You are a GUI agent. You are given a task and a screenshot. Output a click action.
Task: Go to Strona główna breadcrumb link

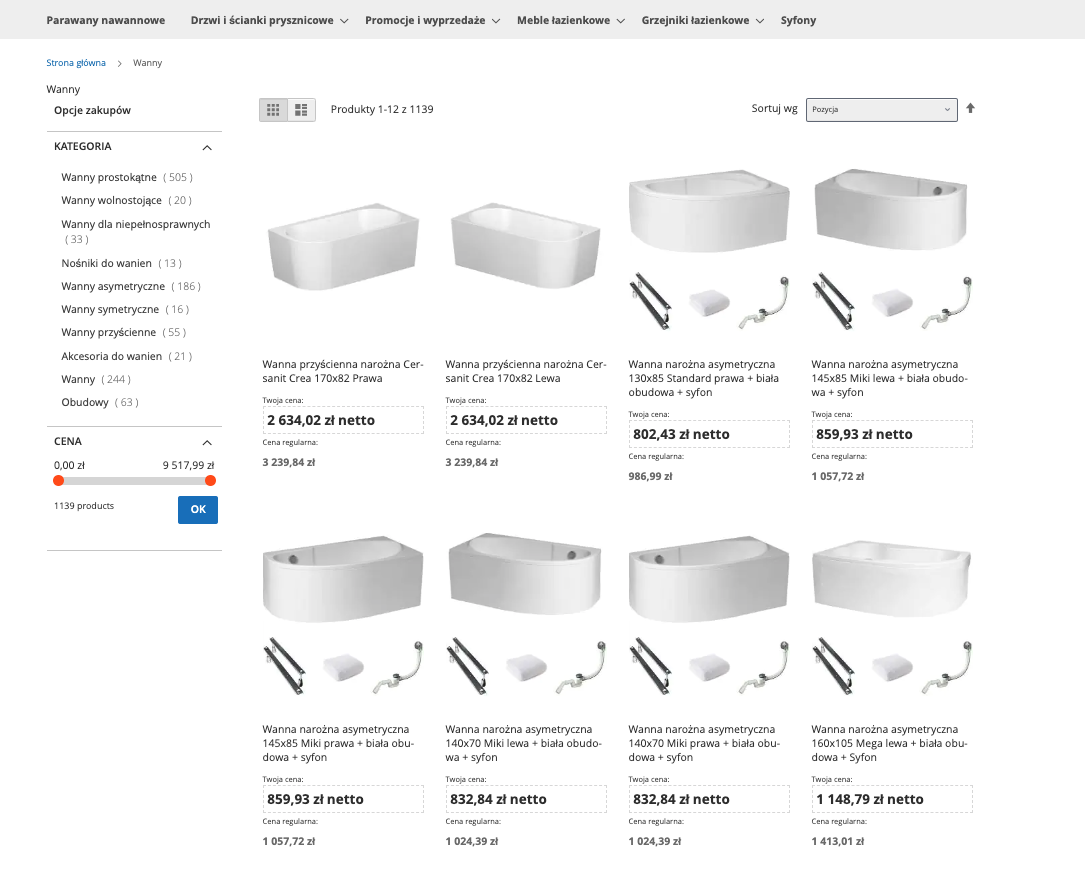coord(76,63)
